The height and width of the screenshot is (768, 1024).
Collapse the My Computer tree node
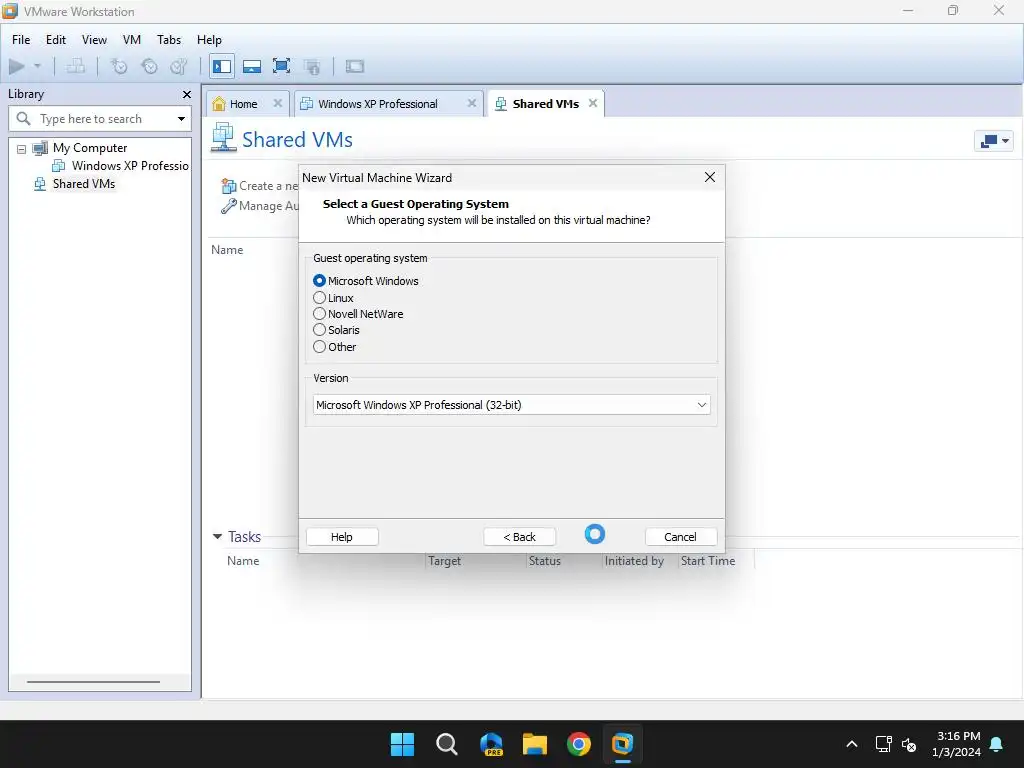[x=22, y=149]
